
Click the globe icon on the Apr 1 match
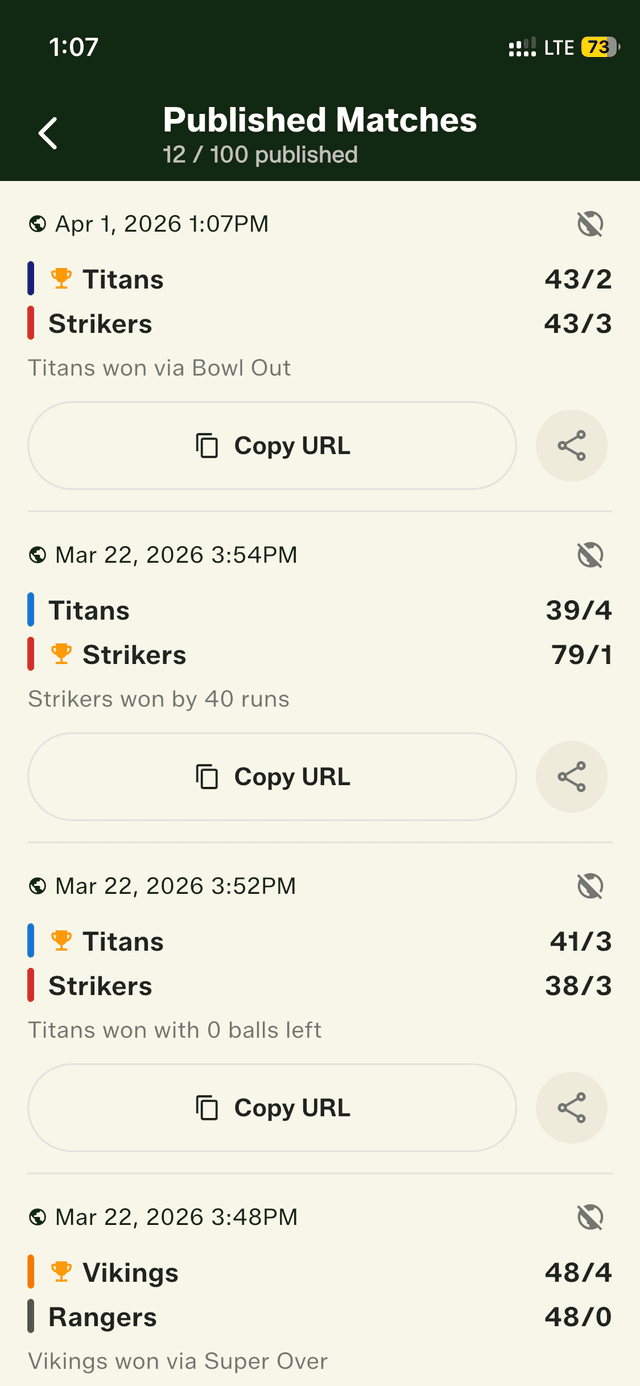click(37, 224)
